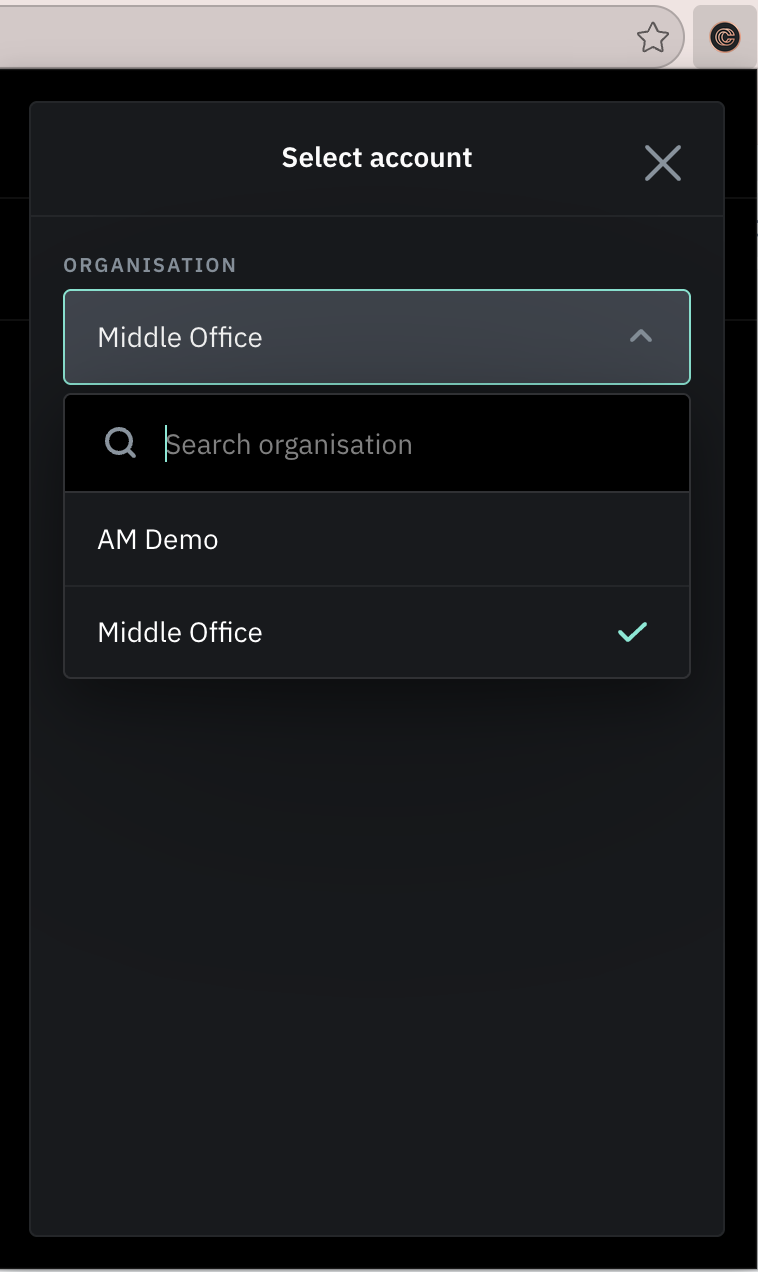
Task: Select the AM Demo organisation
Action: point(158,539)
